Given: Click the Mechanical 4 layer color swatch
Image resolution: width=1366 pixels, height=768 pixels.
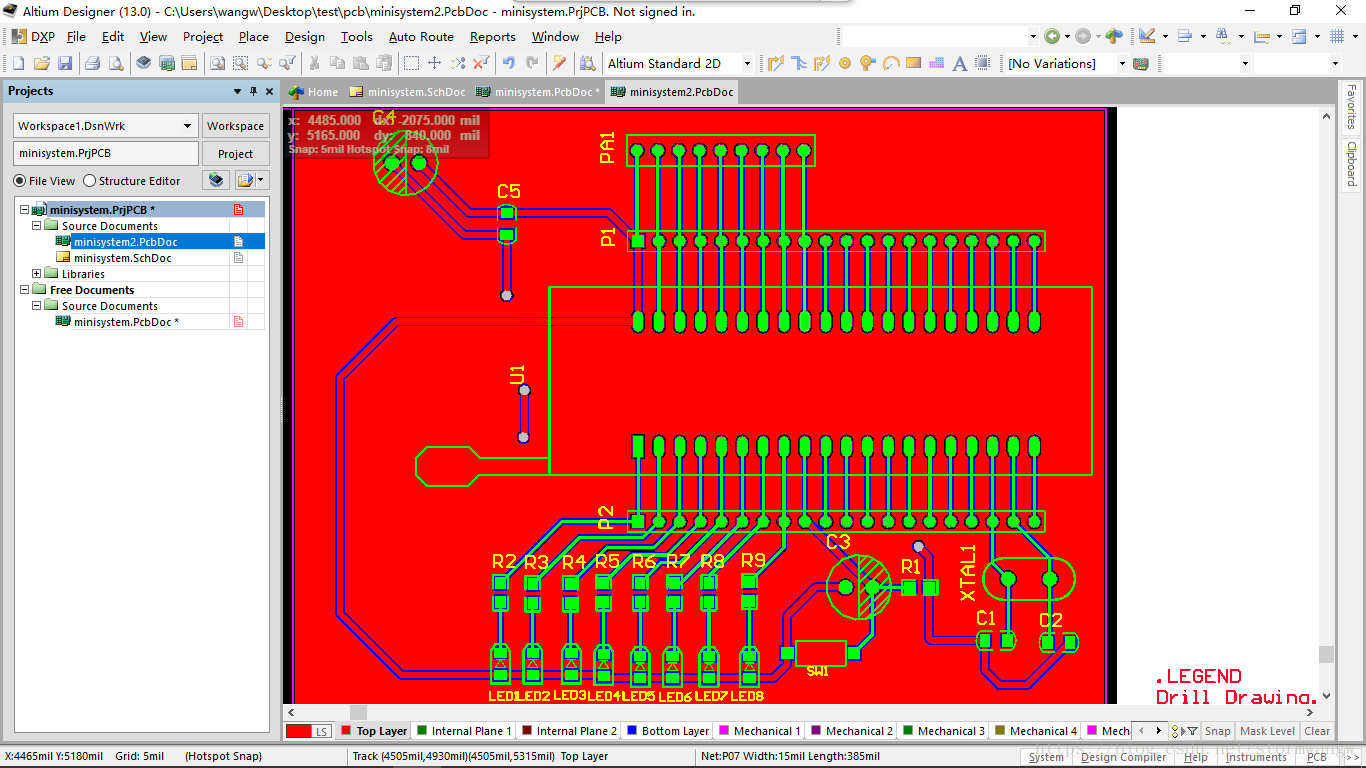Looking at the screenshot, I should click(1000, 731).
